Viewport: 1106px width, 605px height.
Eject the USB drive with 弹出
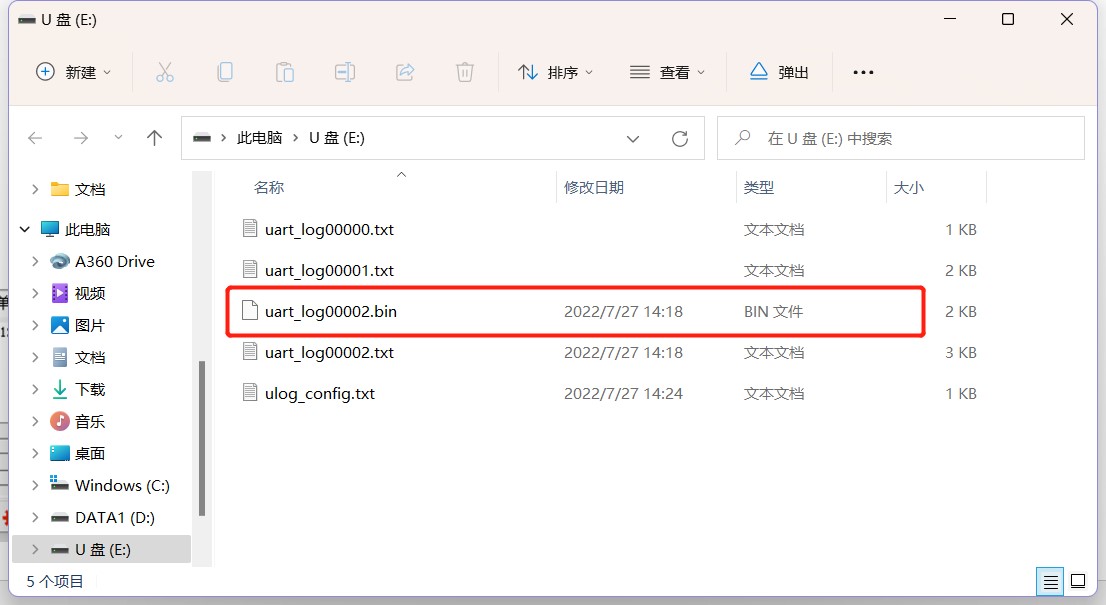coord(779,72)
